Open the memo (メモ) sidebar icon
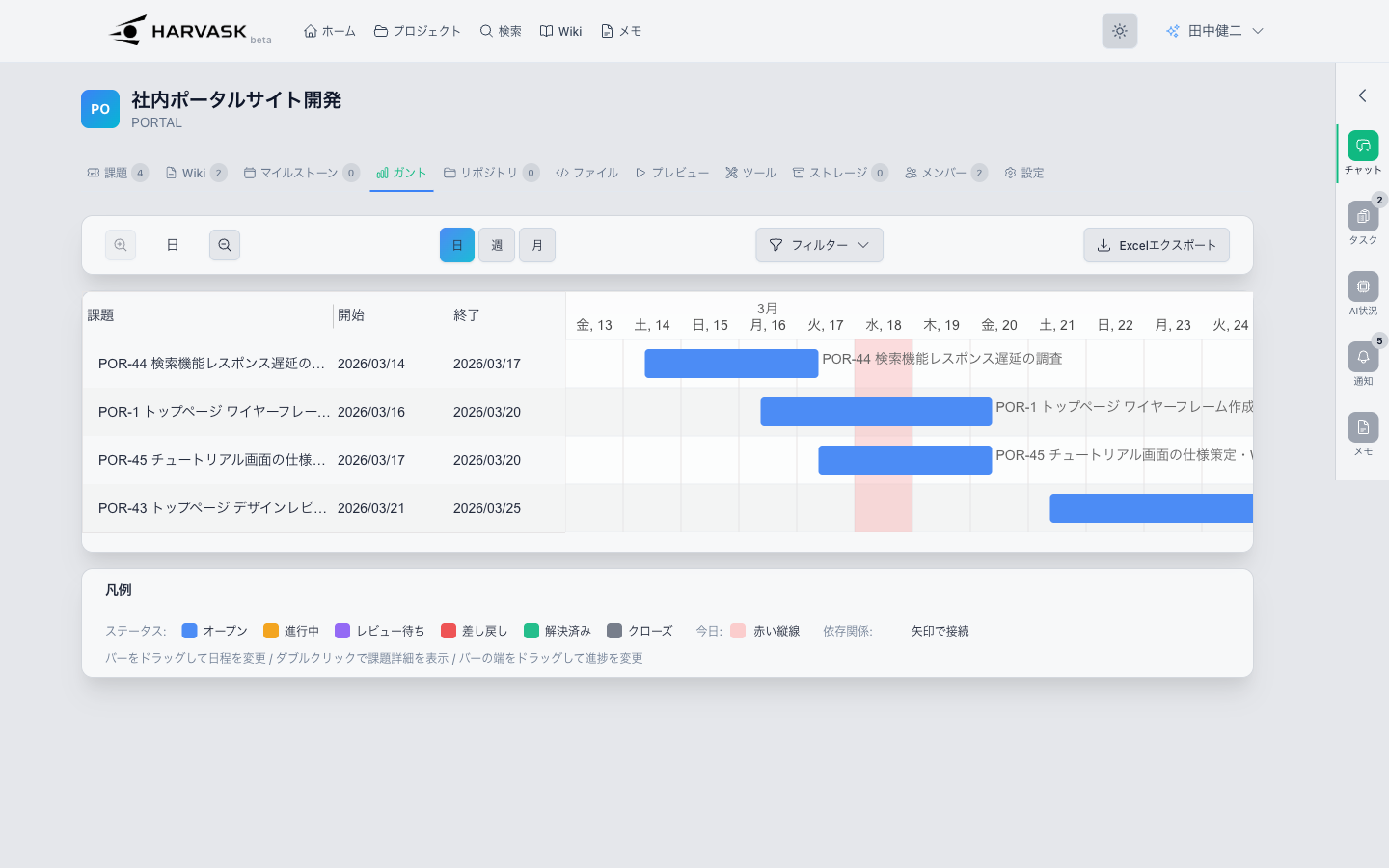 pyautogui.click(x=1362, y=428)
